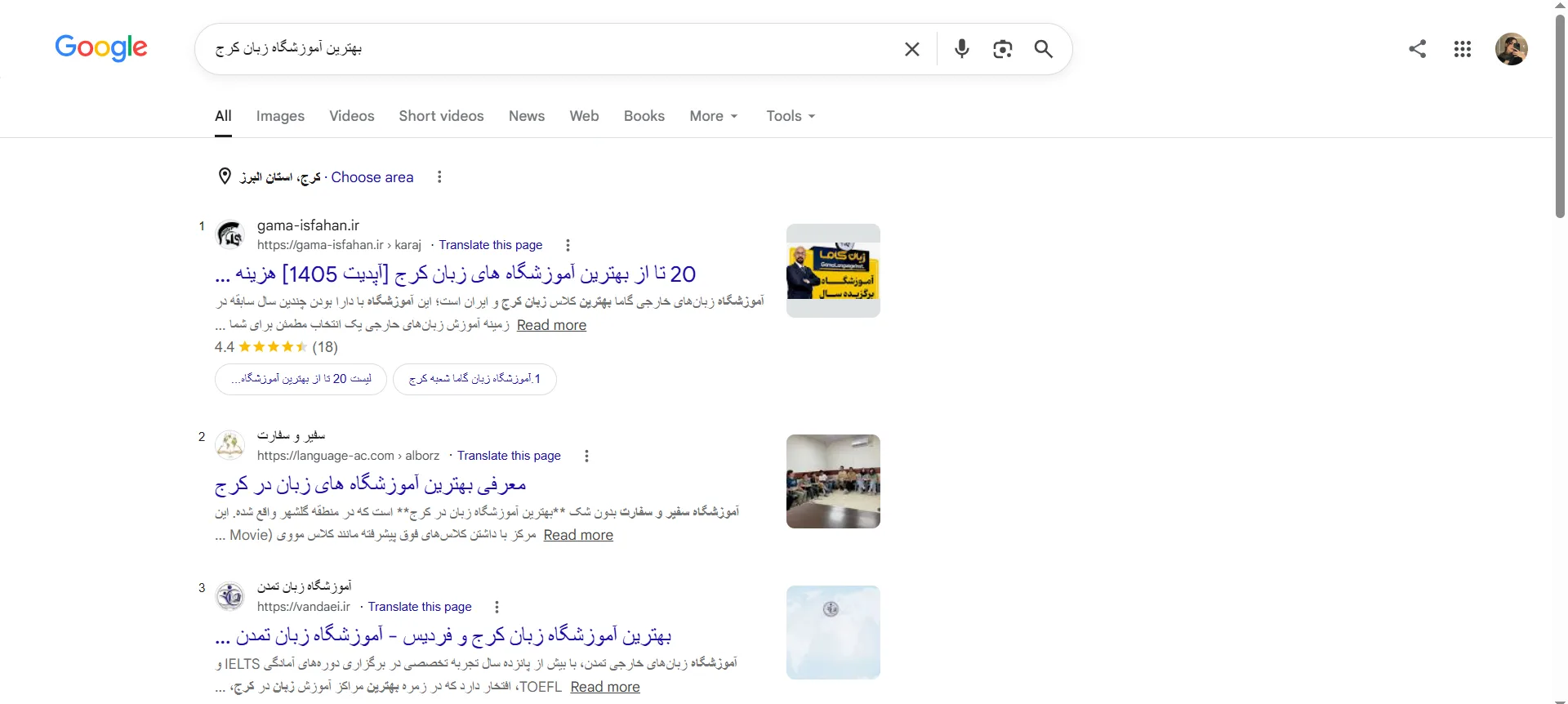Clear the search box text

pos(912,49)
